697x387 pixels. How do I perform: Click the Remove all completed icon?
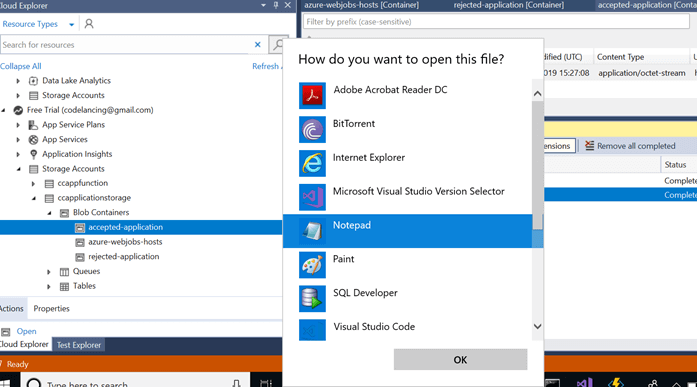(589, 146)
